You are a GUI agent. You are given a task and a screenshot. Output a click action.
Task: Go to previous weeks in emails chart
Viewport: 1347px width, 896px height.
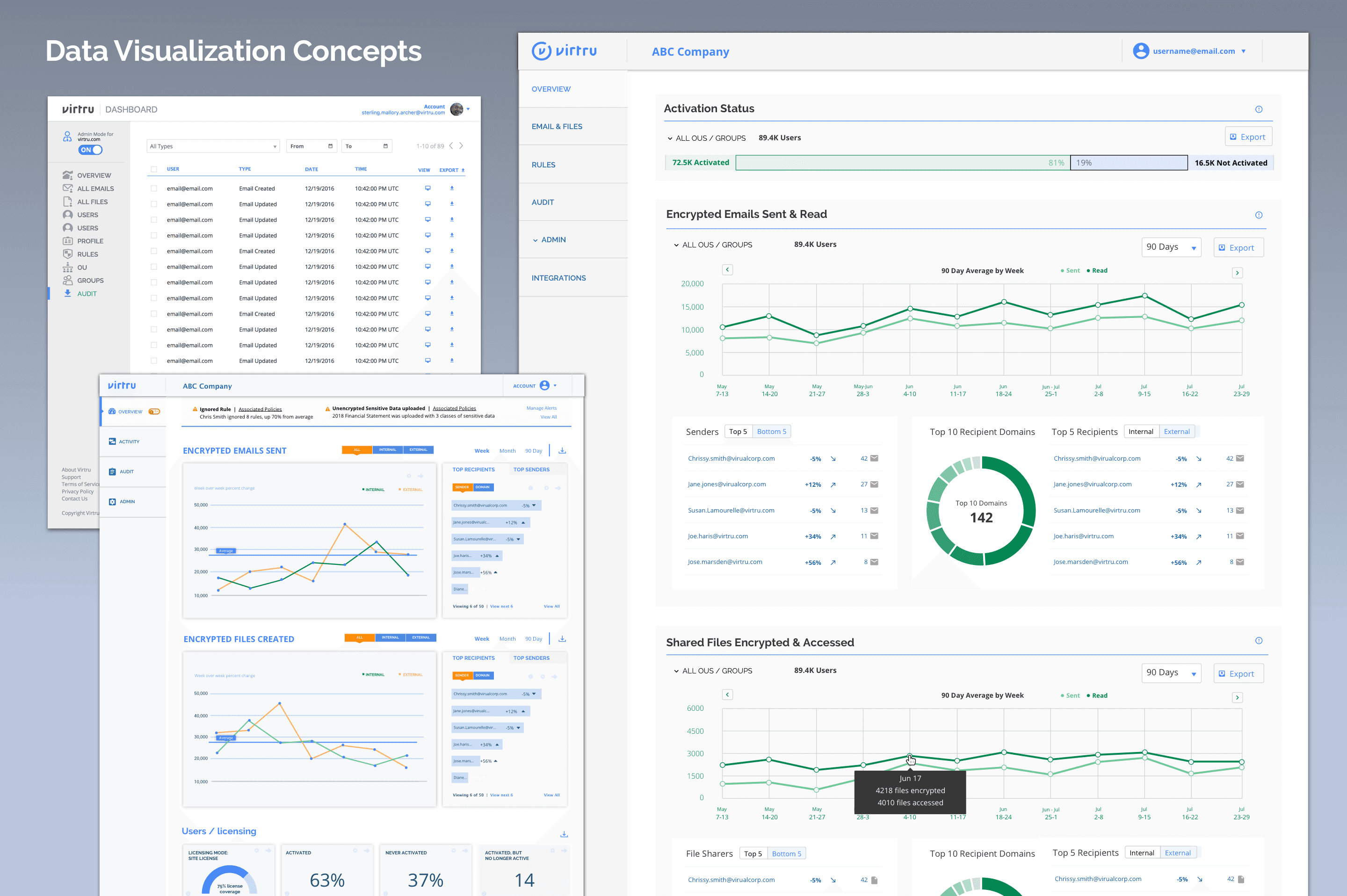point(727,270)
